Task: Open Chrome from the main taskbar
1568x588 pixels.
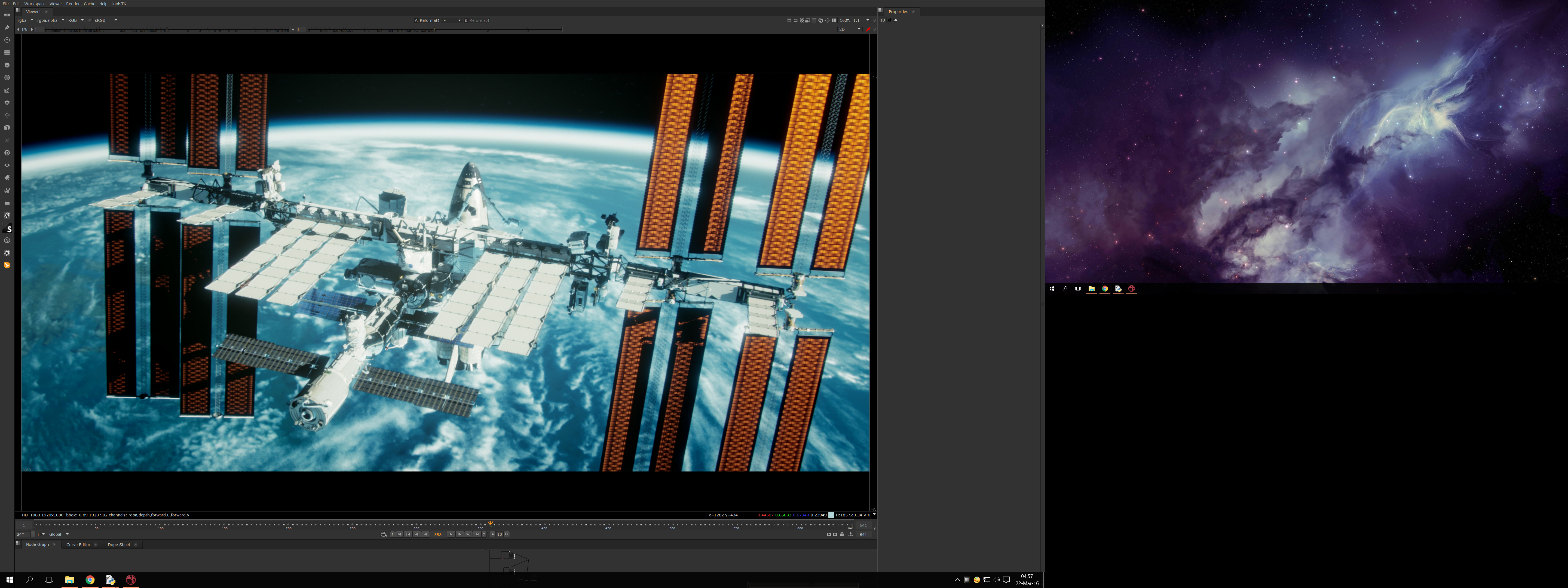Action: coord(90,580)
